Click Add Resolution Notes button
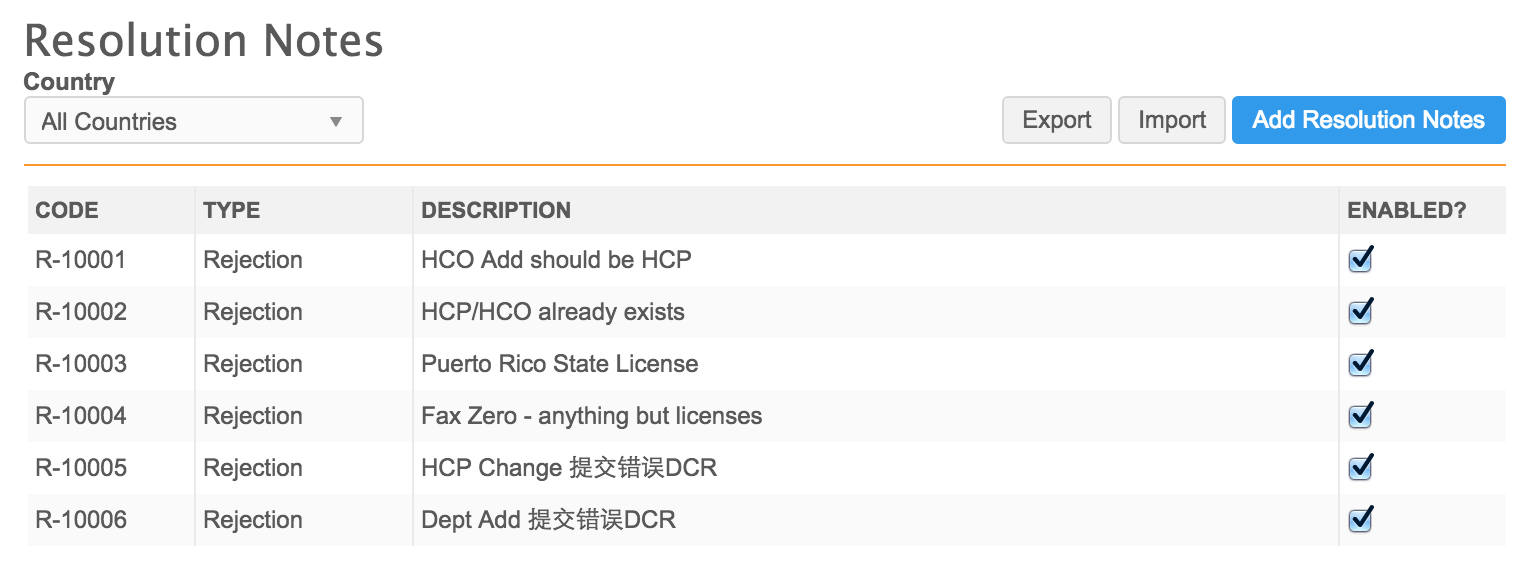1536x578 pixels. click(x=1367, y=120)
